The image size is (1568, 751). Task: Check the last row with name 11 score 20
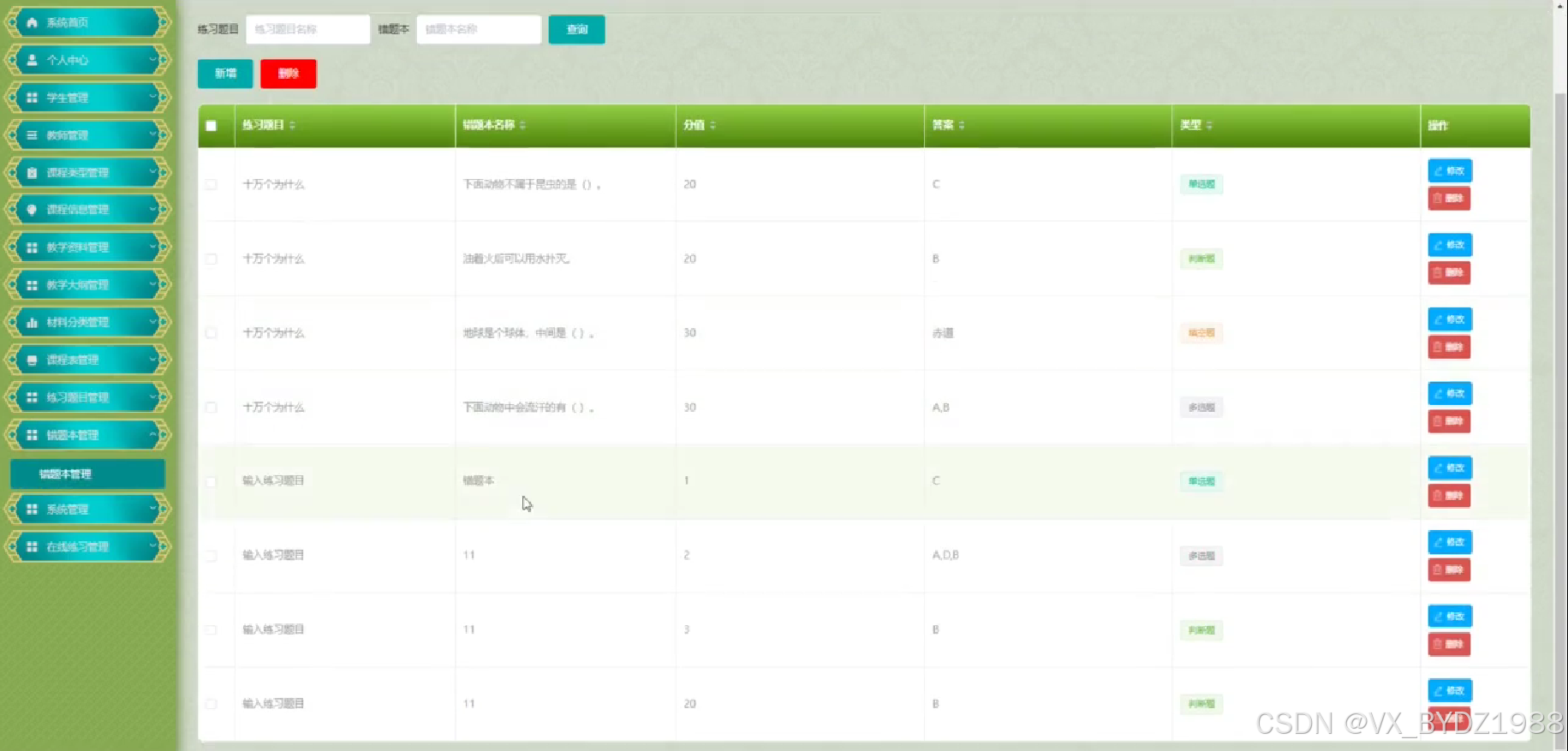click(212, 704)
